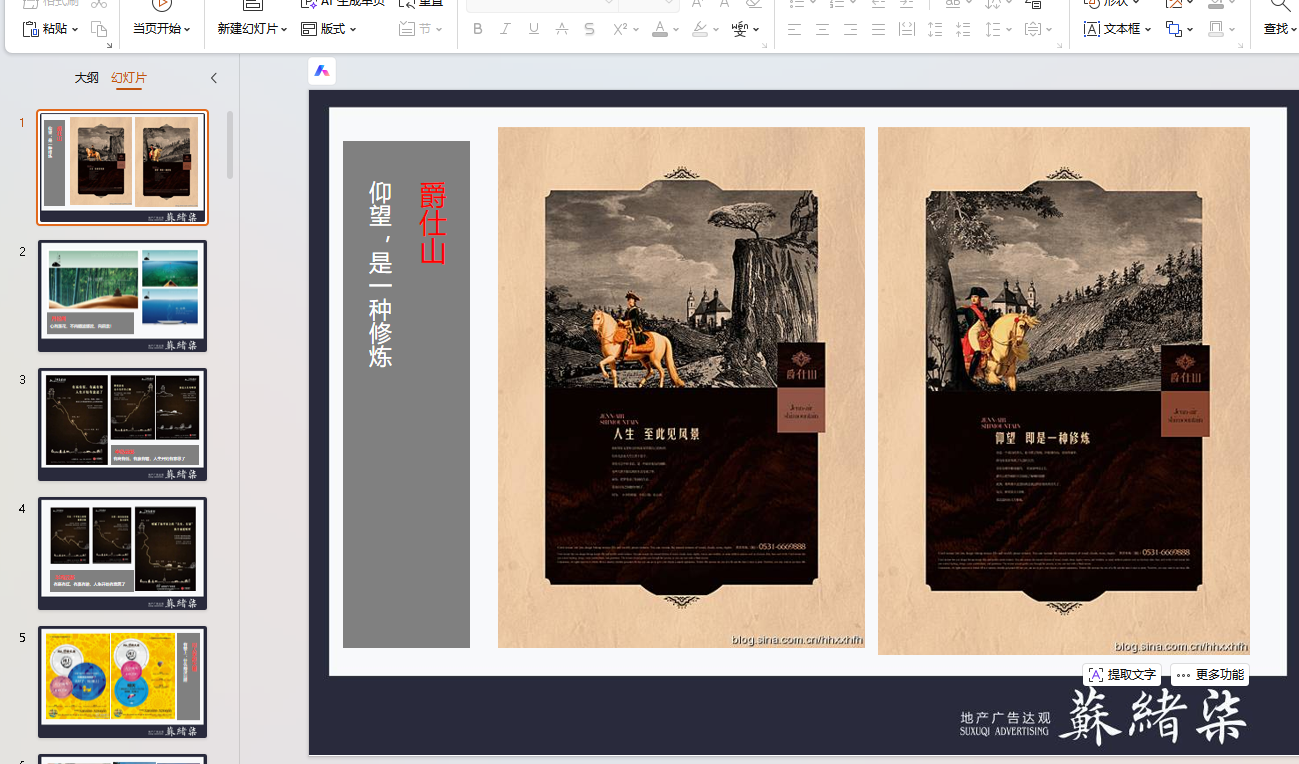Select slide 3 thumbnail
Image resolution: width=1299 pixels, height=764 pixels.
(x=123, y=425)
